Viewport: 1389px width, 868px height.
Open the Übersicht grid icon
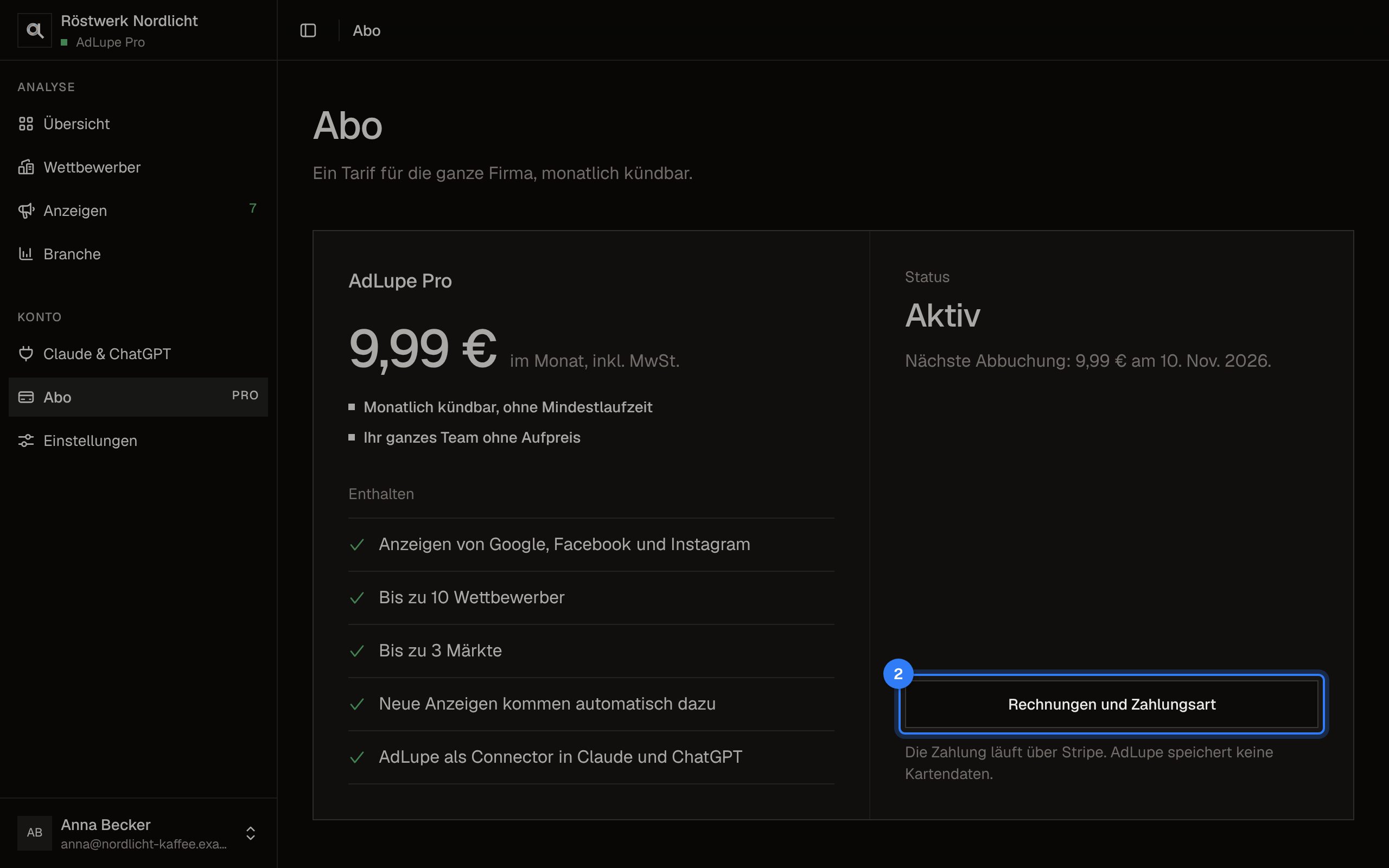tap(26, 124)
